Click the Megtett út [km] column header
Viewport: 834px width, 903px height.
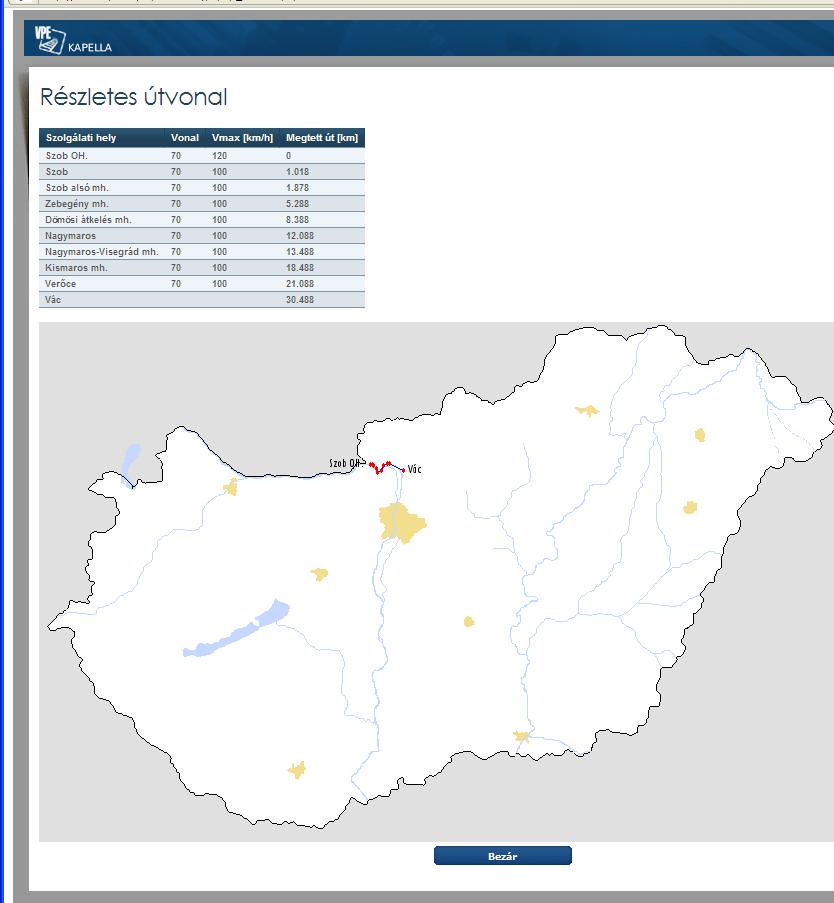(x=322, y=138)
